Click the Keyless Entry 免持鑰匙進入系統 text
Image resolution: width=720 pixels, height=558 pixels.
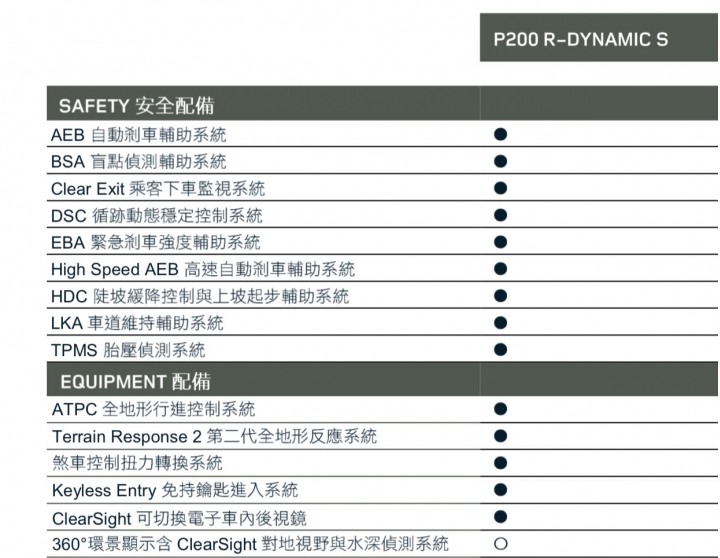click(175, 490)
